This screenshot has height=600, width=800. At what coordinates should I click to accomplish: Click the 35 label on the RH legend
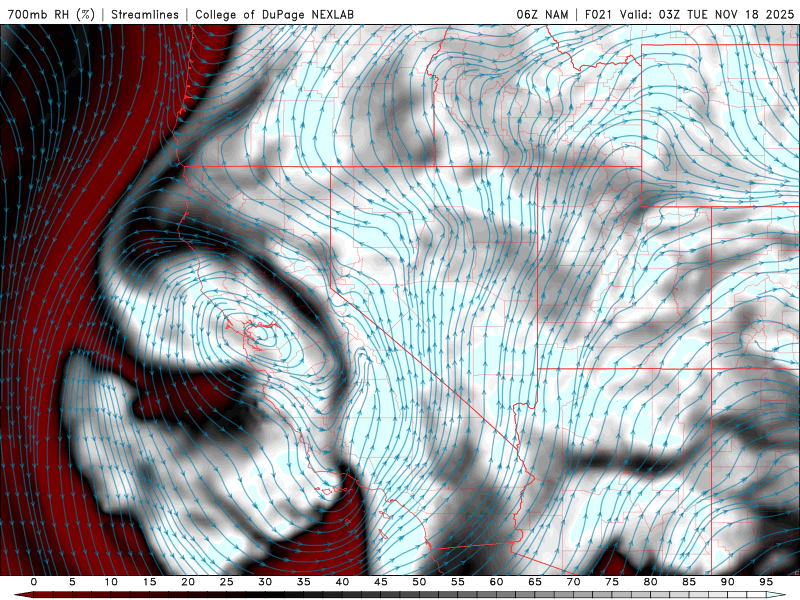click(x=304, y=582)
